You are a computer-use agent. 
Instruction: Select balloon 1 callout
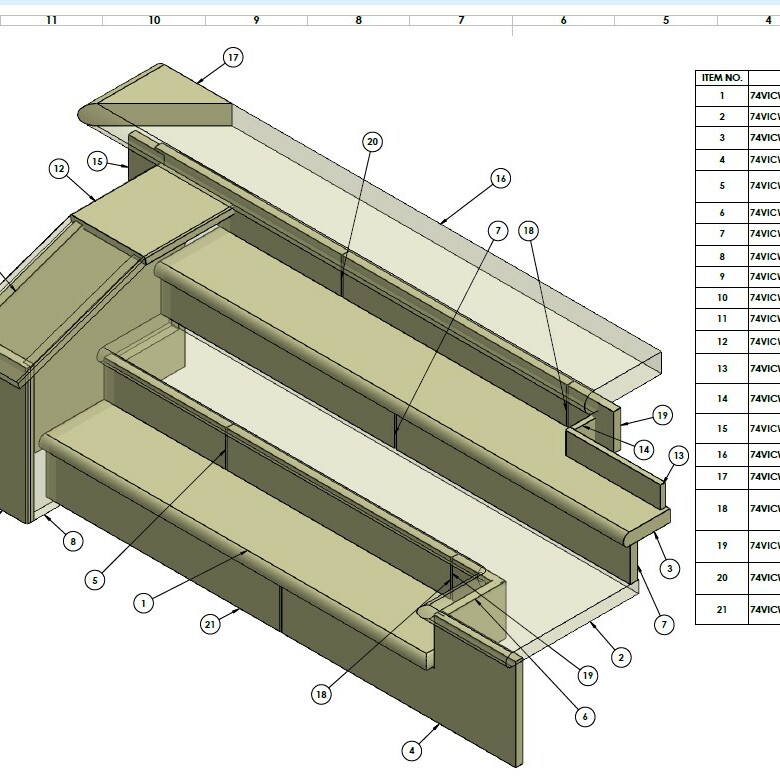tap(144, 603)
